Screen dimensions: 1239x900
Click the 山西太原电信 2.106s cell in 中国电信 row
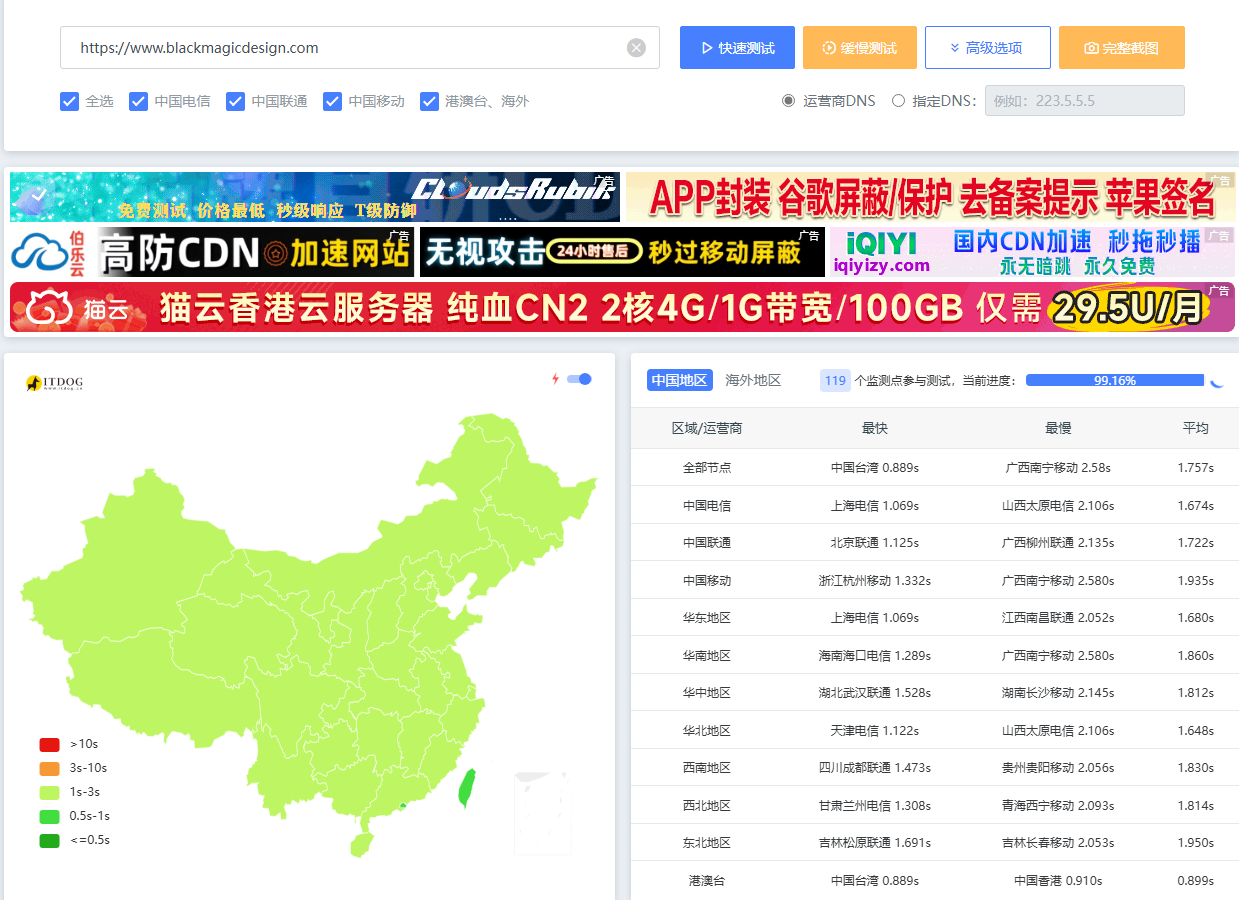pos(1058,506)
